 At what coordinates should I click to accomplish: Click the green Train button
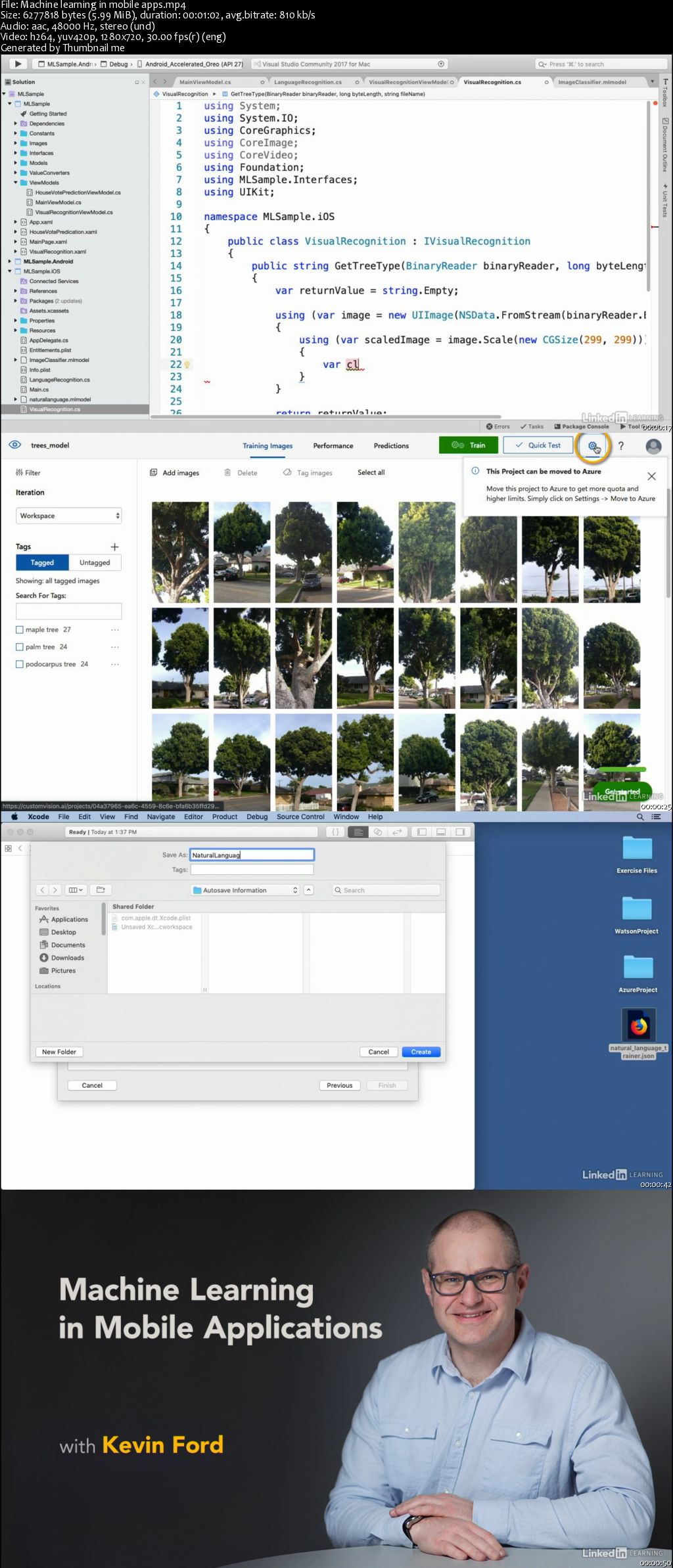(469, 445)
